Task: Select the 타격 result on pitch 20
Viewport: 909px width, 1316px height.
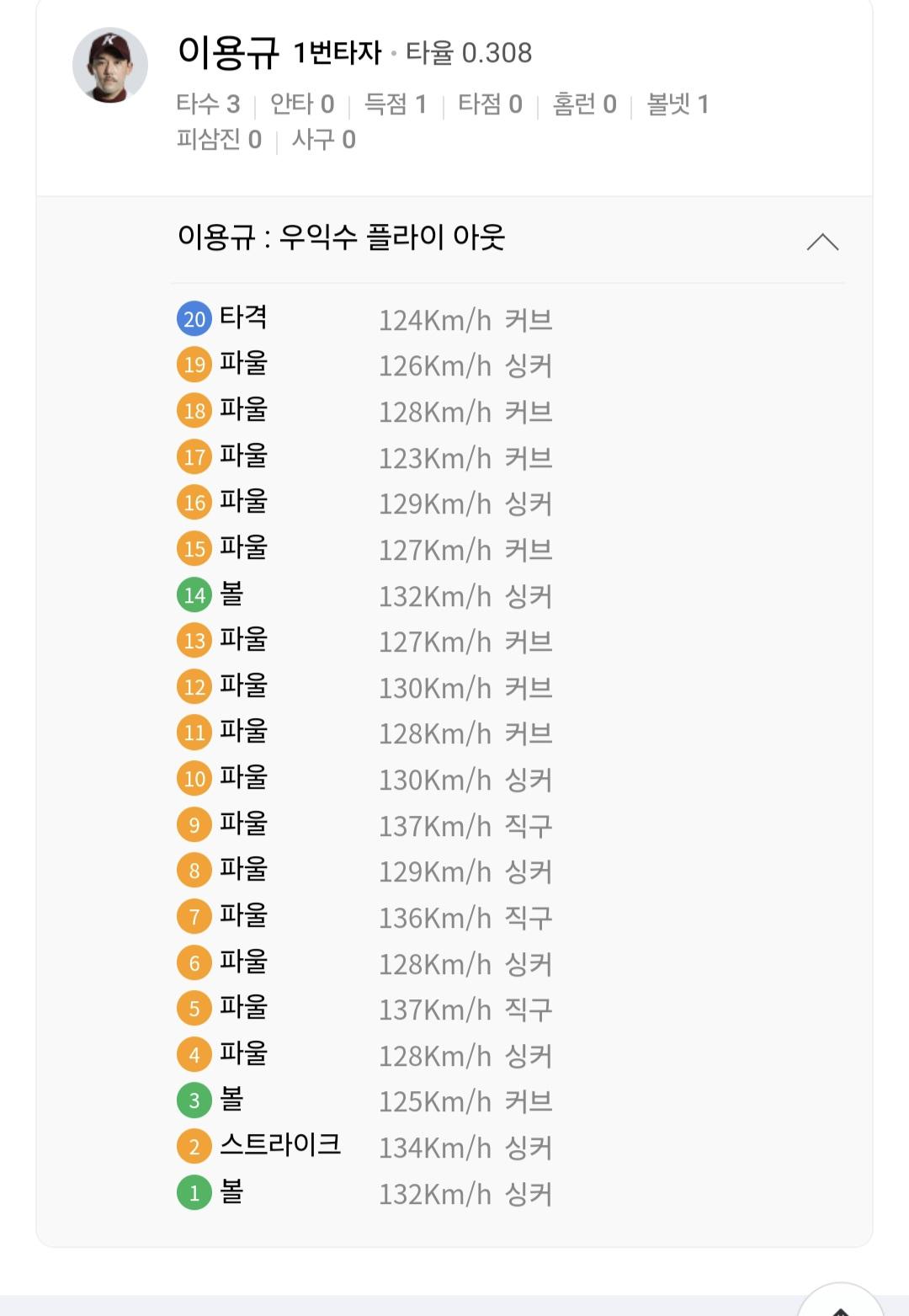Action: pyautogui.click(x=243, y=317)
